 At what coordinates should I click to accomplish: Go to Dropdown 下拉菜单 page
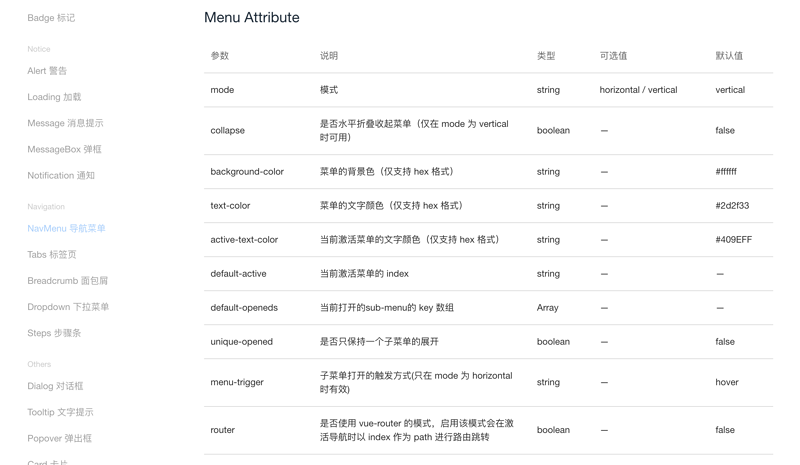[x=68, y=307]
